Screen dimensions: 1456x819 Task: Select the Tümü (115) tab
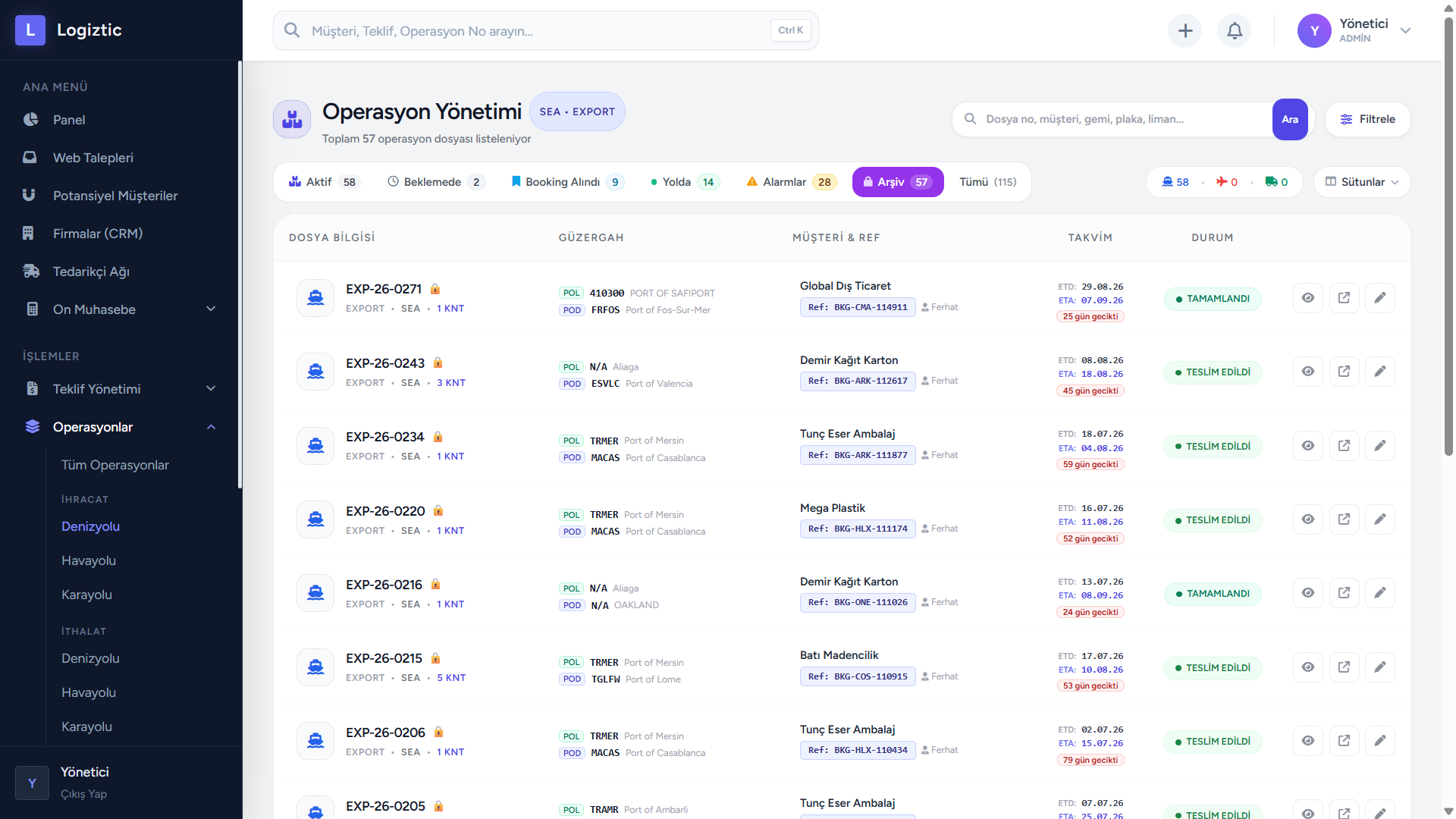click(988, 182)
